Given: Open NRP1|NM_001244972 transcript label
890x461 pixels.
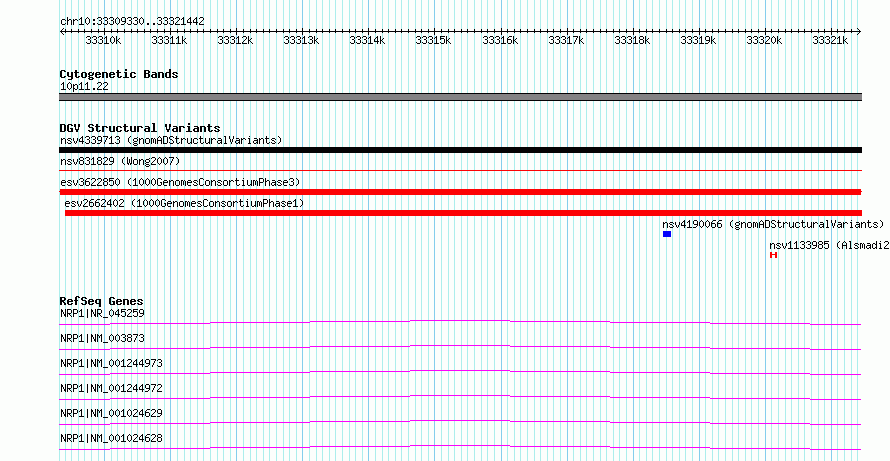Looking at the screenshot, I should point(111,388).
